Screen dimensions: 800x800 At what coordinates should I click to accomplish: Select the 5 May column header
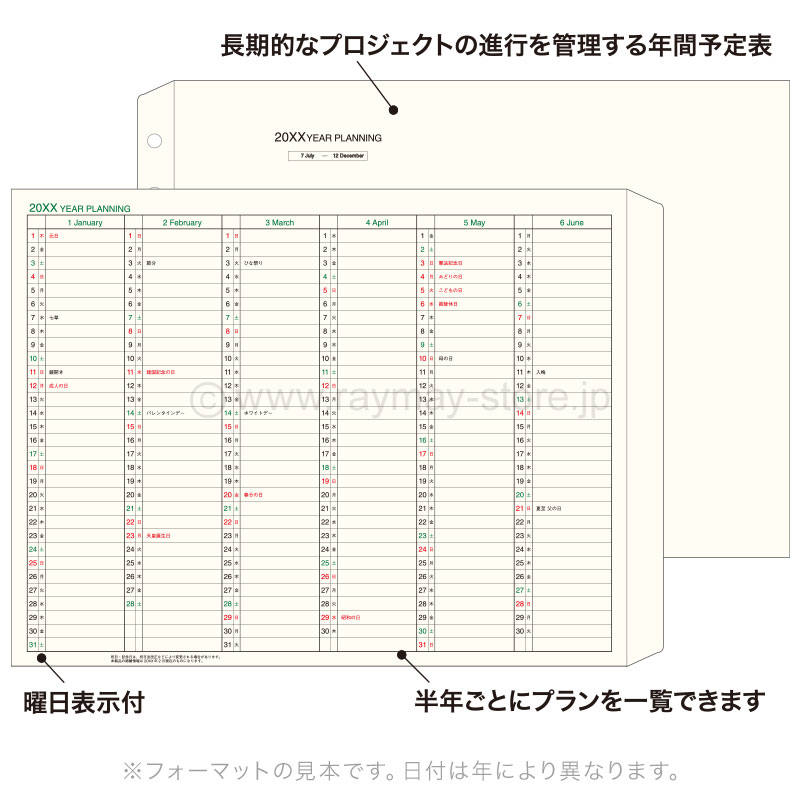coord(475,223)
